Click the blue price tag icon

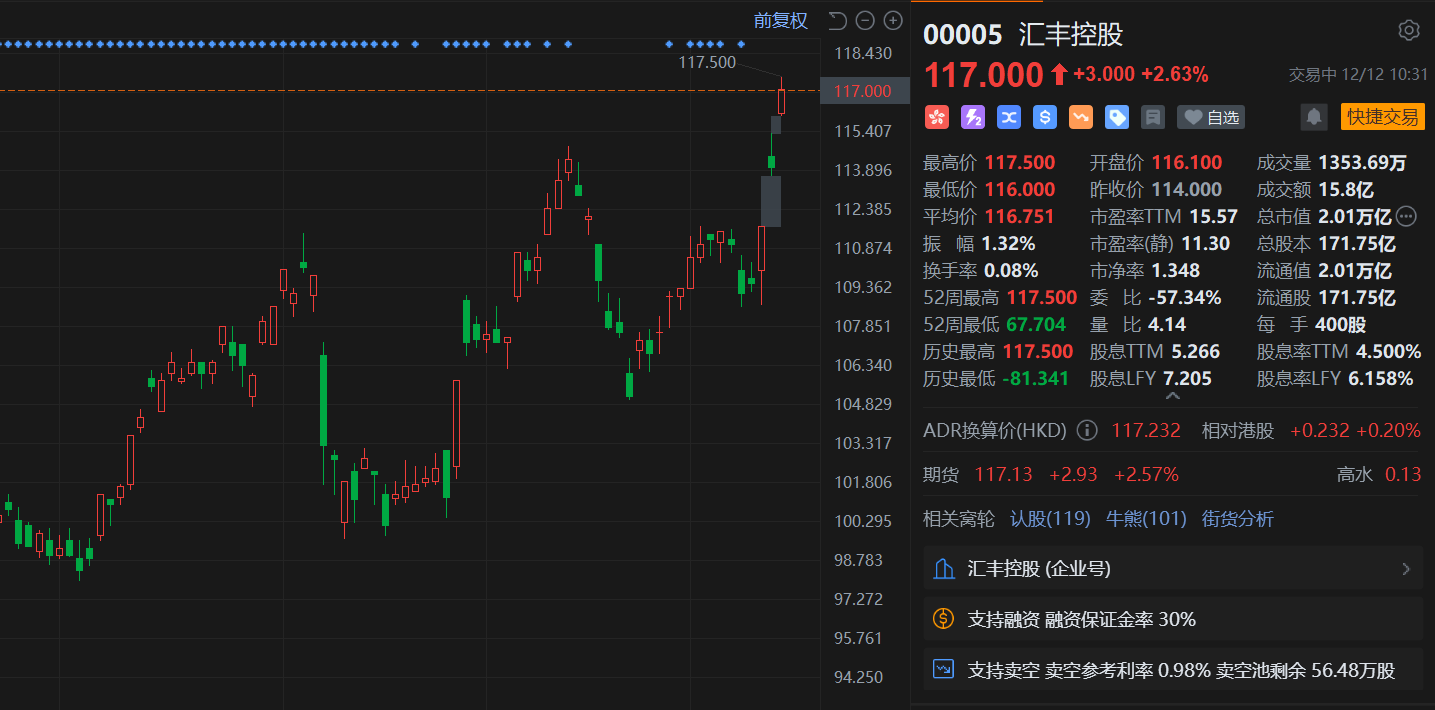[x=1116, y=117]
